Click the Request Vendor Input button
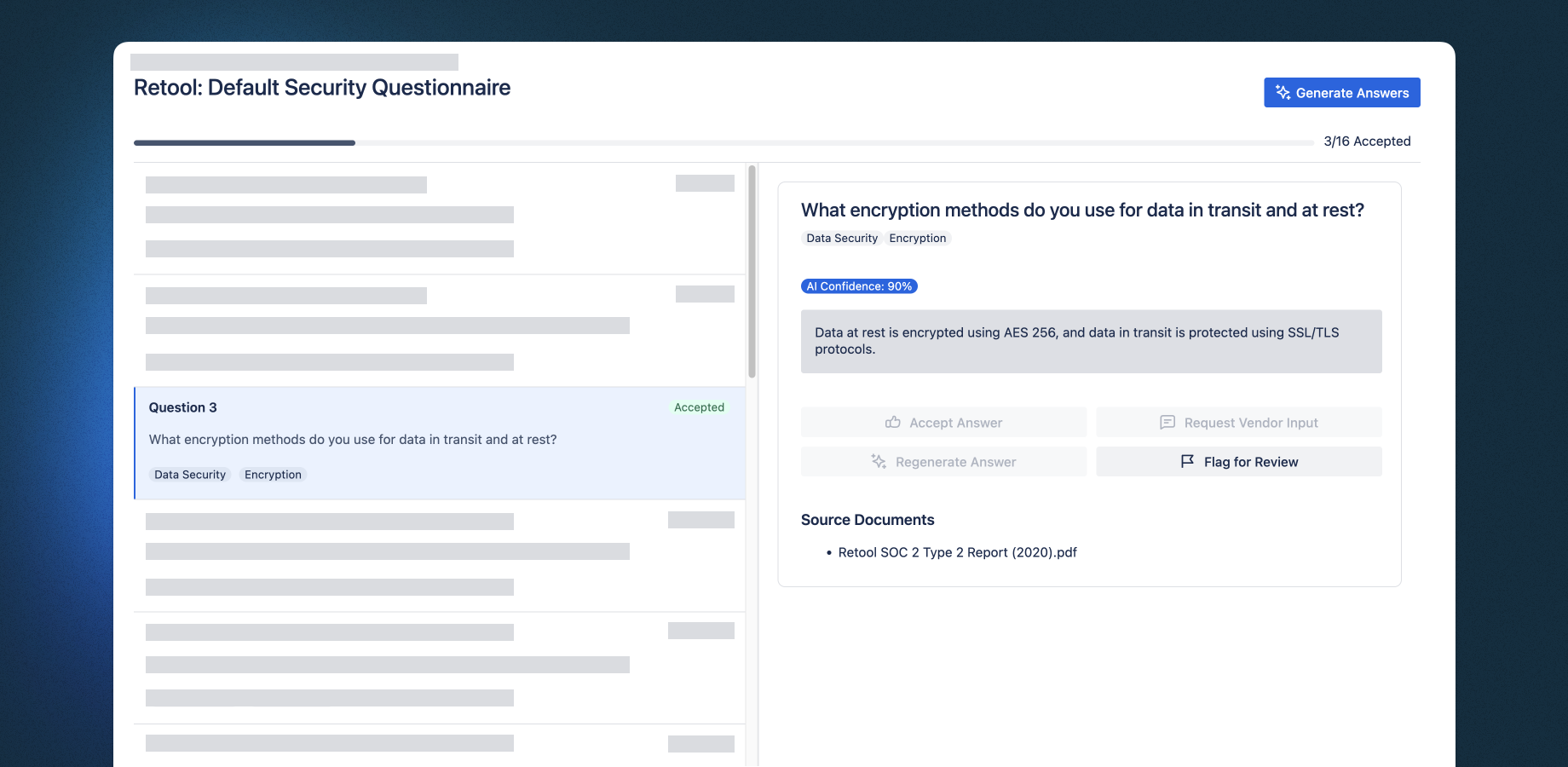This screenshot has height=767, width=1568. [x=1239, y=423]
